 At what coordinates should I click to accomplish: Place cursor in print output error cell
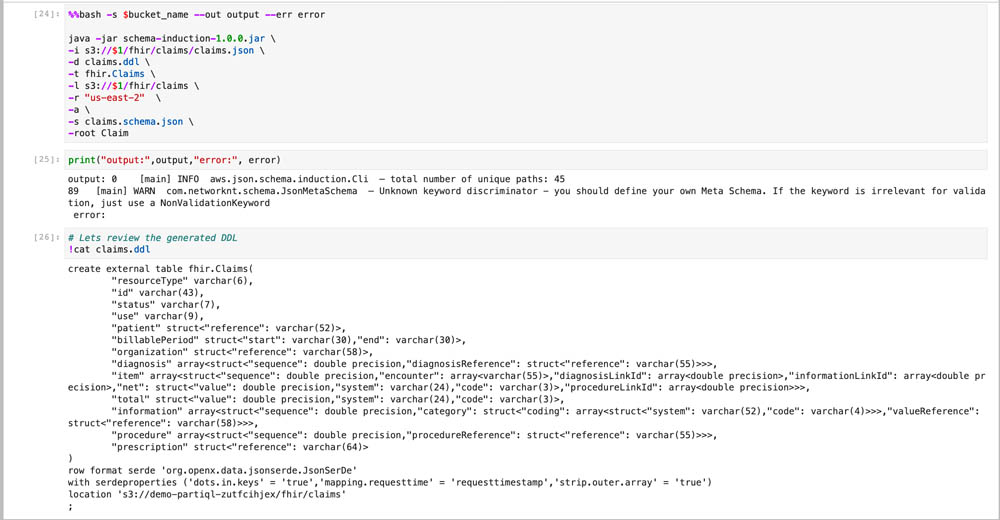click(525, 160)
